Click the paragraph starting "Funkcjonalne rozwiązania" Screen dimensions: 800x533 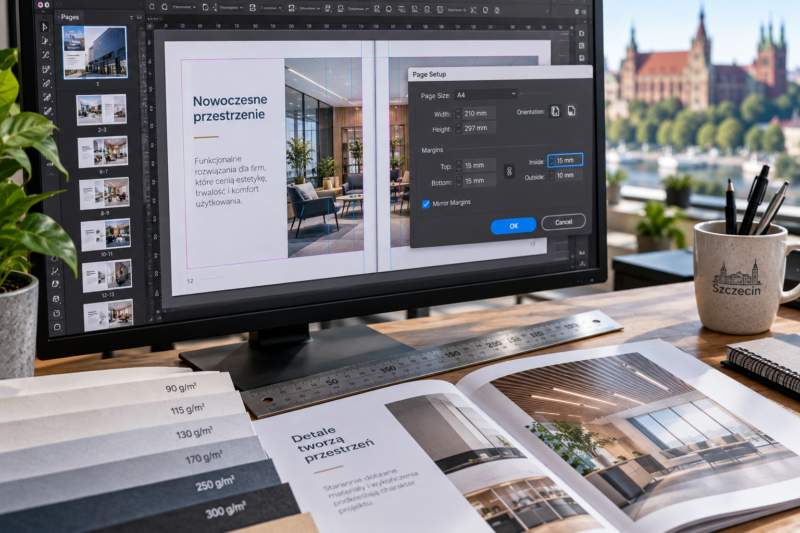(x=231, y=181)
